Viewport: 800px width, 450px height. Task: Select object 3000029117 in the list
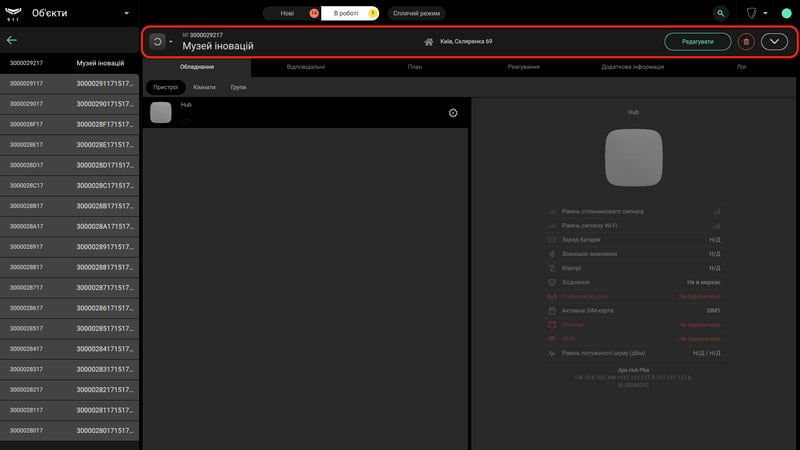69,84
